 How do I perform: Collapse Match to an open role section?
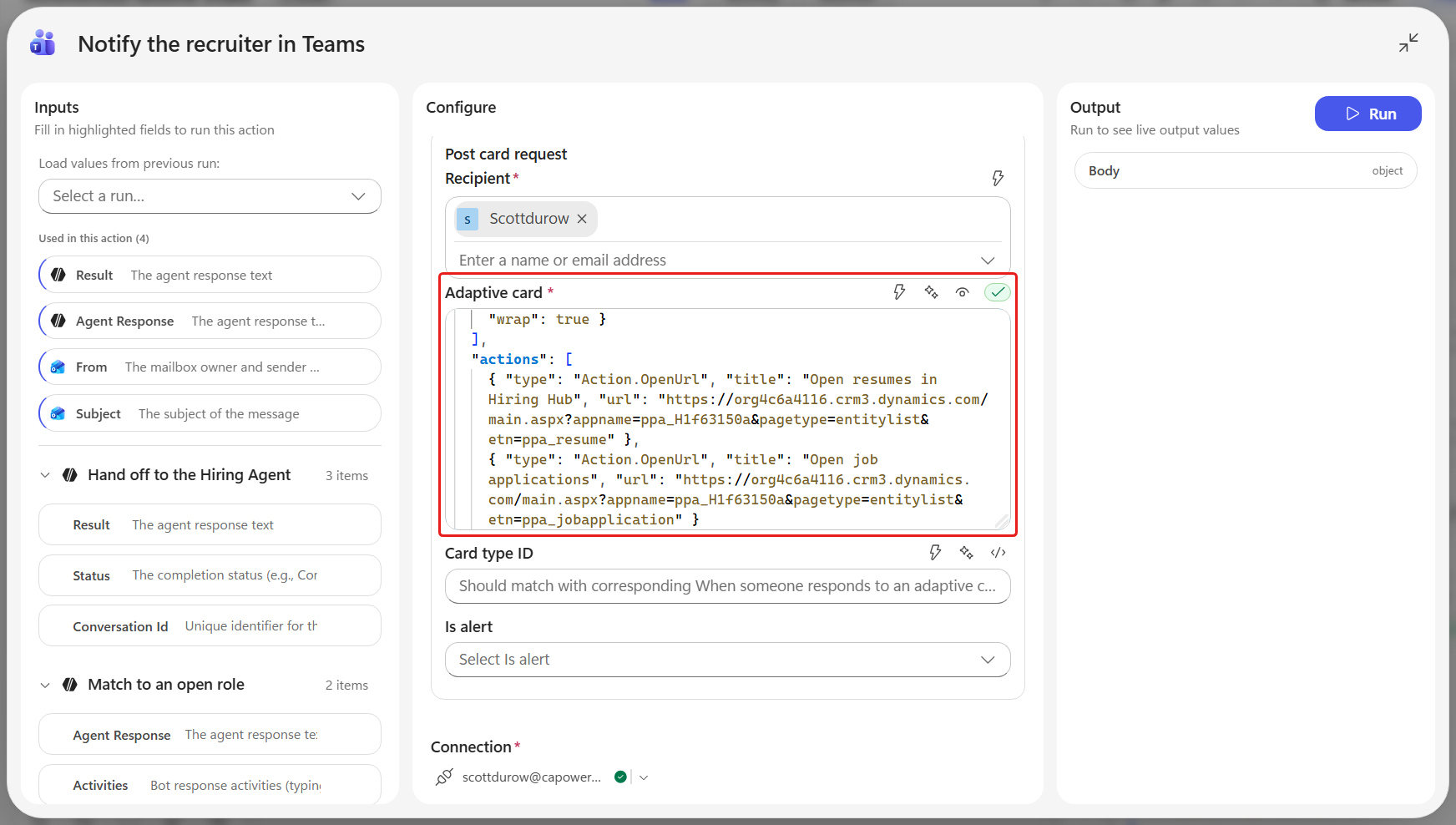point(45,685)
